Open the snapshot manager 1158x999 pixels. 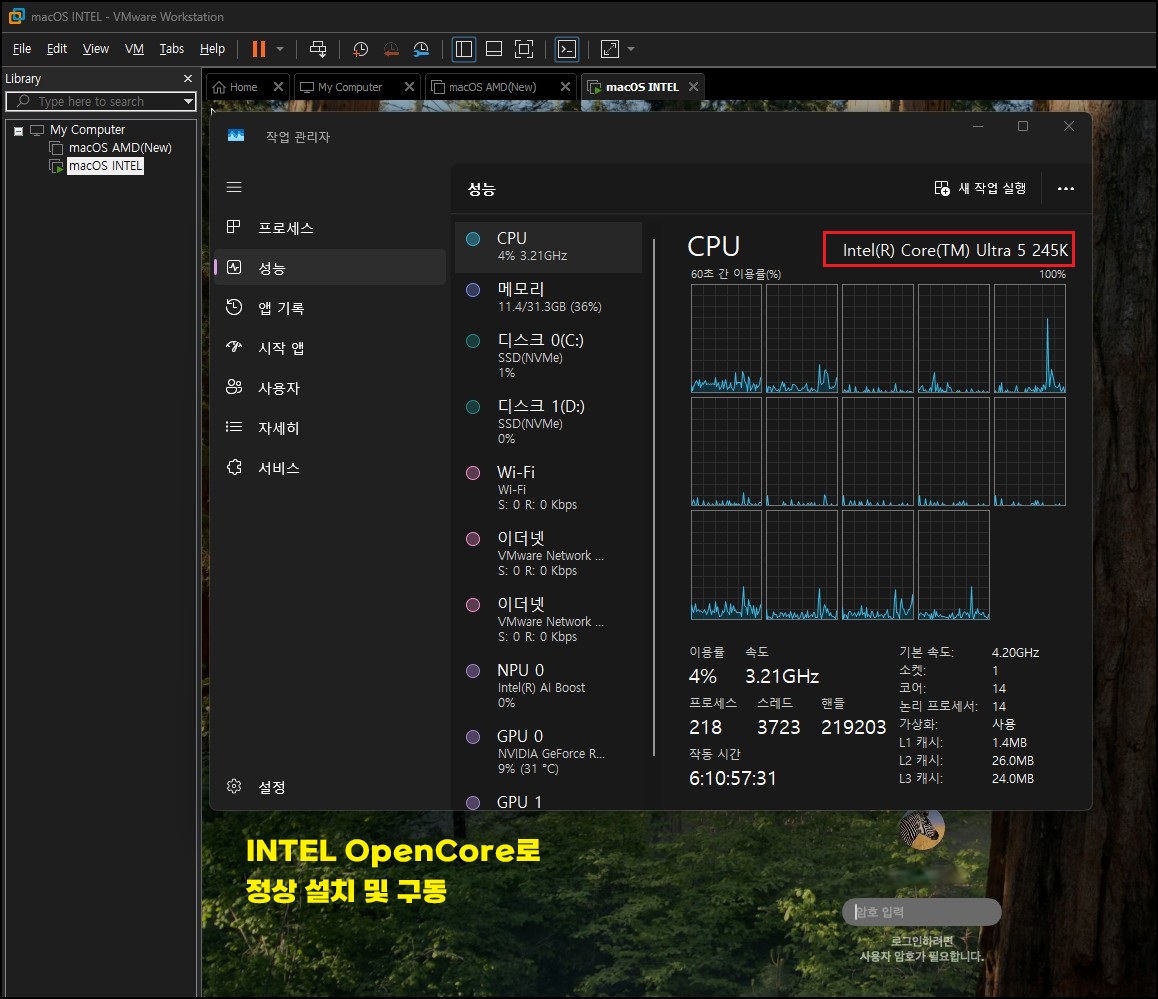[x=421, y=49]
